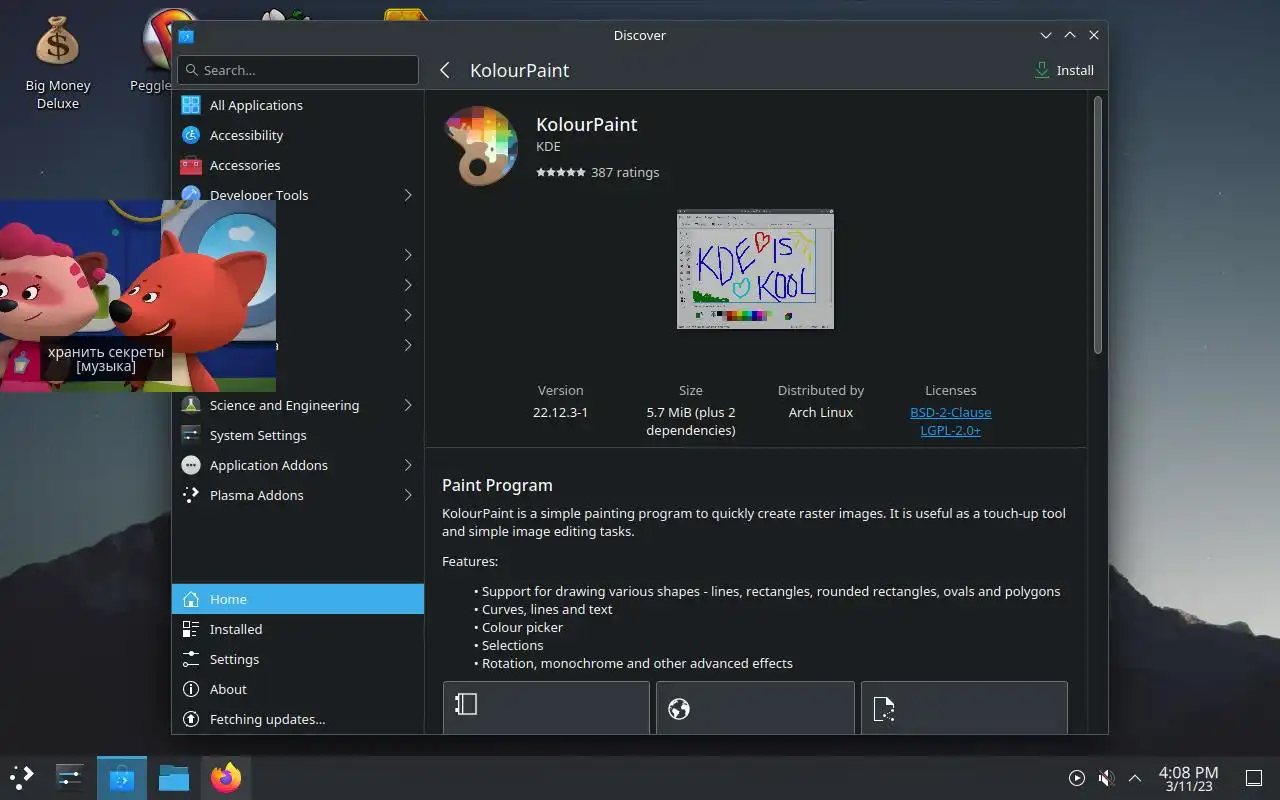Screen dimensions: 1280x800
Task: Expand Application Addons submenu arrow
Action: 408,465
